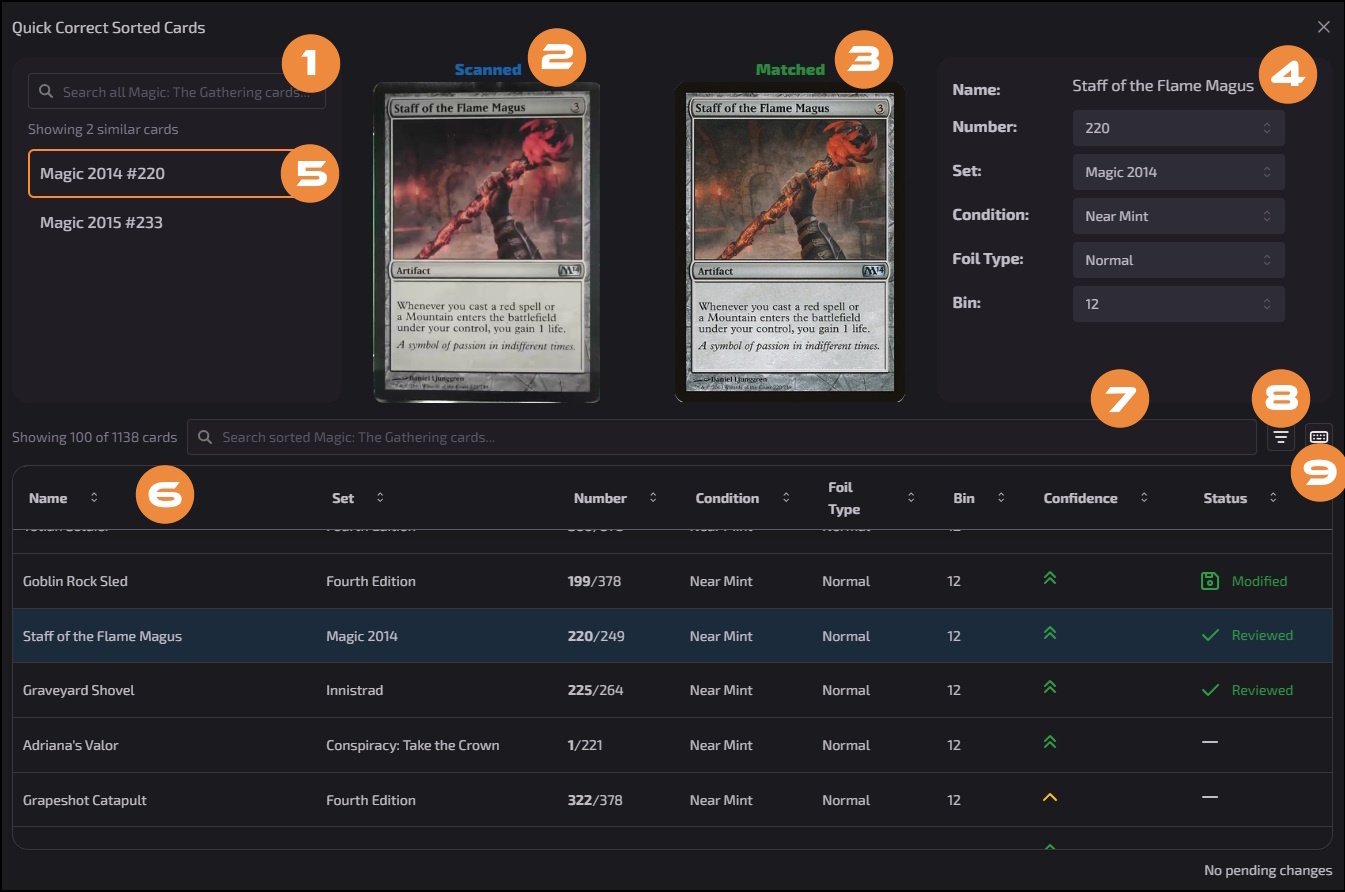The image size is (1345, 892).
Task: Click Grapeshot Catapult yellow confidence icon
Action: coord(1049,798)
